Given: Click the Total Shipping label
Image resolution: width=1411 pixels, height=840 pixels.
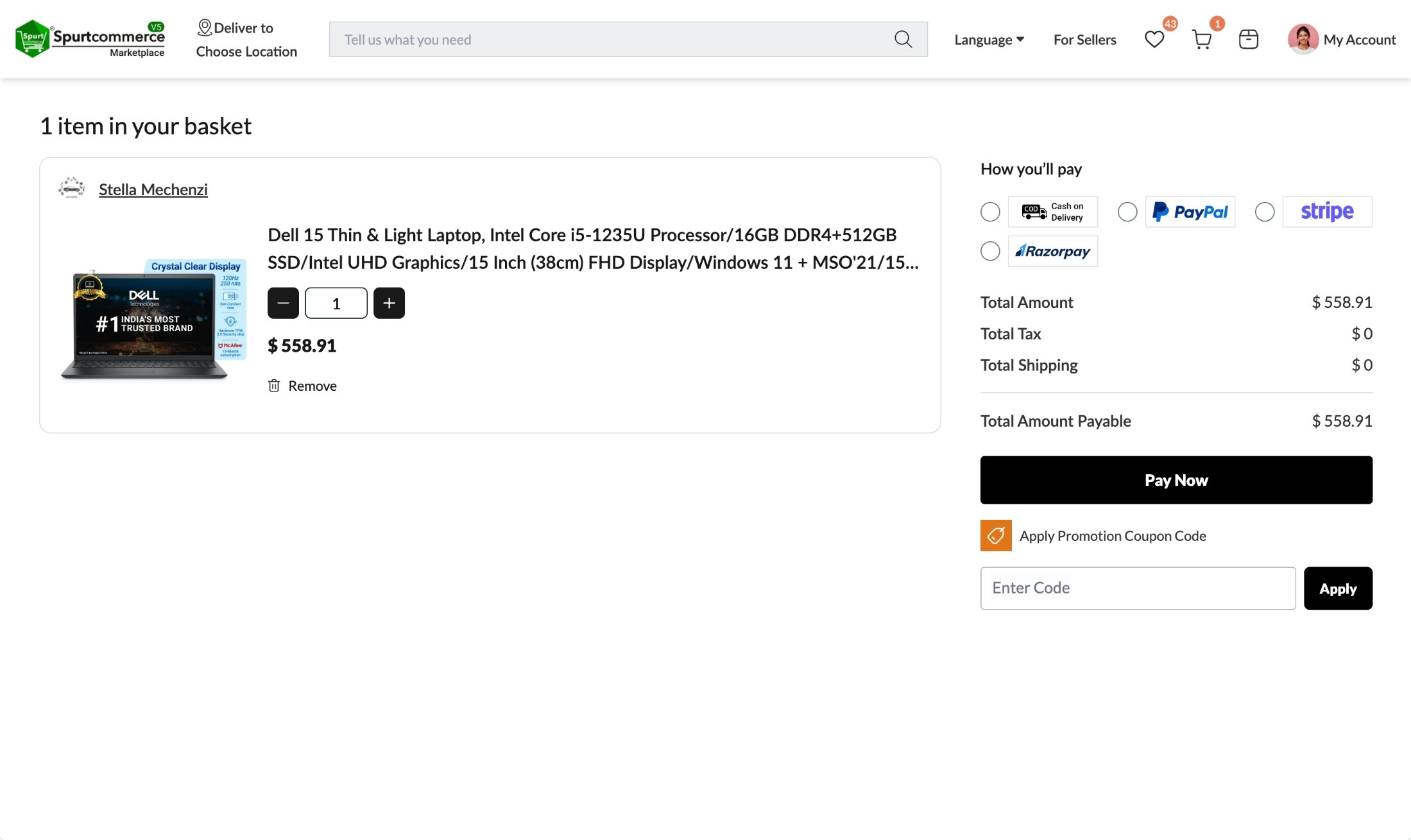Looking at the screenshot, I should click(x=1029, y=365).
